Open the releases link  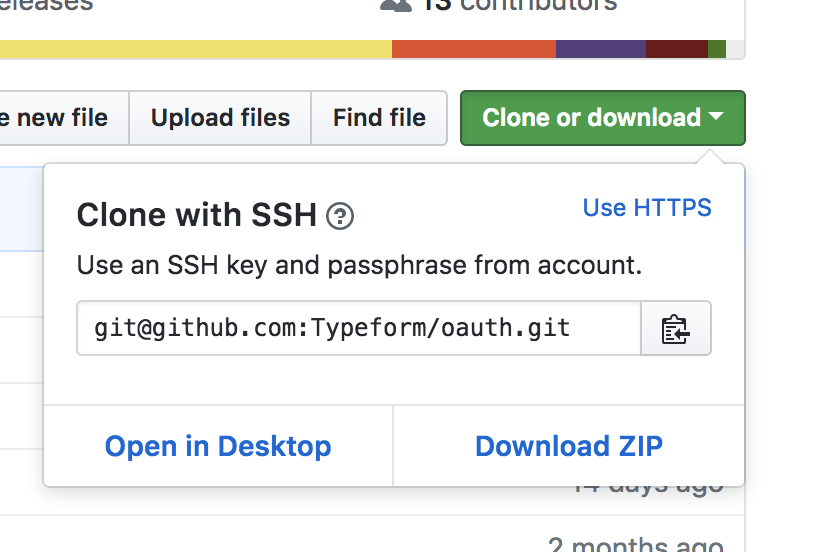[x=46, y=5]
